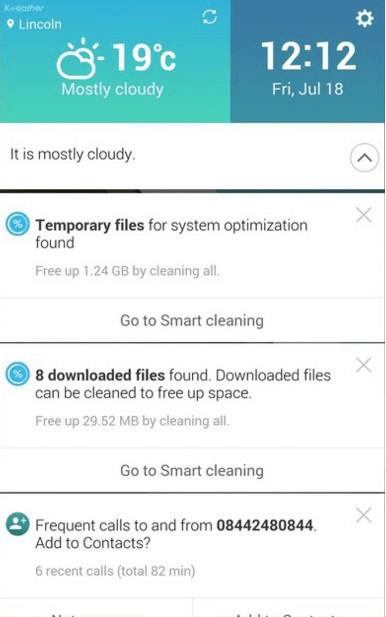Collapse the weather summary with chevron
The width and height of the screenshot is (386, 617).
tap(364, 158)
